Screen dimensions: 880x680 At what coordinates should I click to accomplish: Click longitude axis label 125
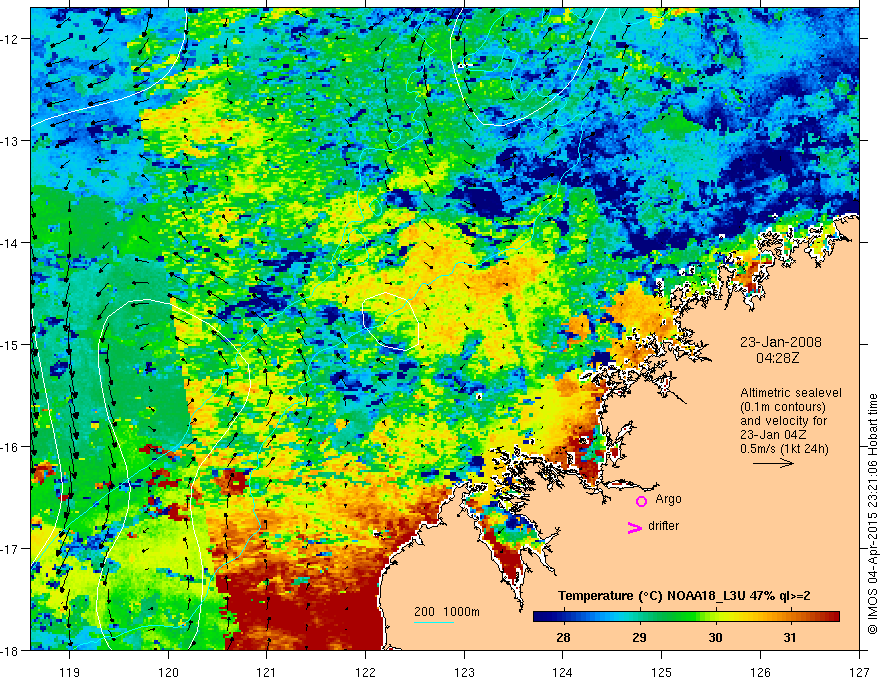point(662,672)
